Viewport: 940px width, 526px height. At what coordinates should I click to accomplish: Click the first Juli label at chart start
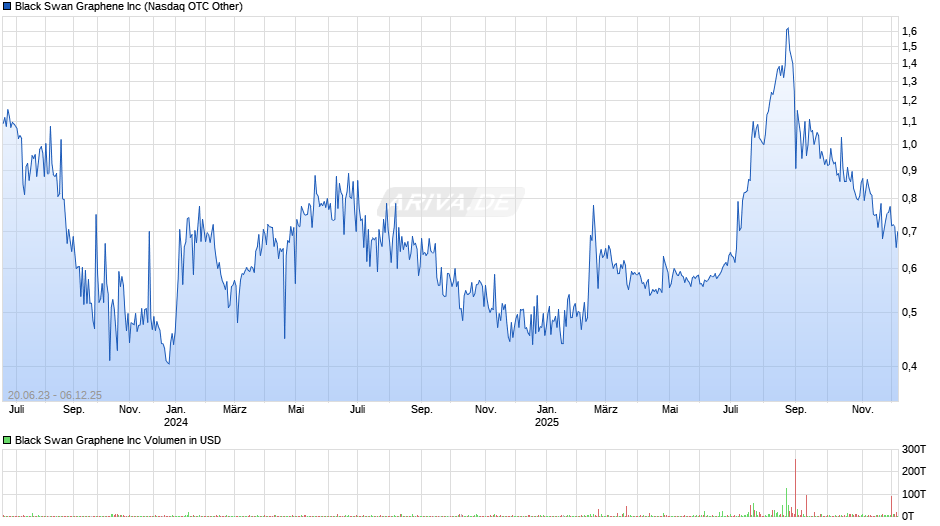click(x=17, y=410)
